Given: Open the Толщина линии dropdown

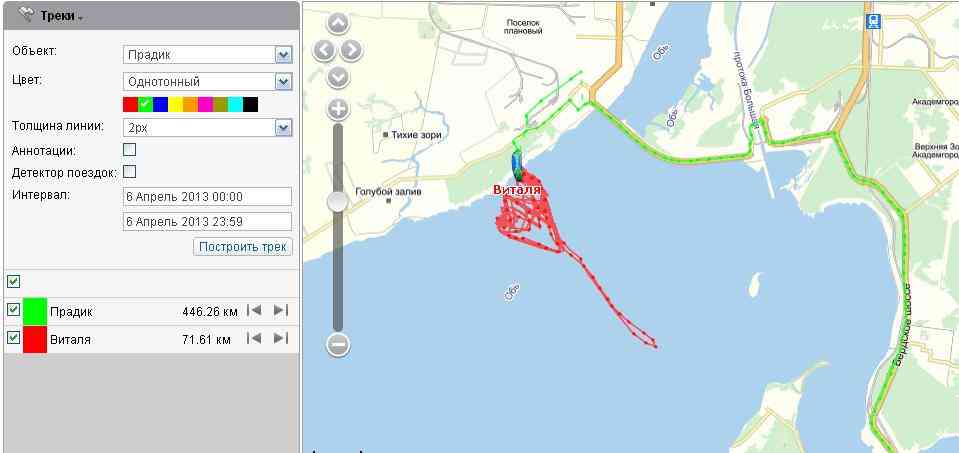Looking at the screenshot, I should click(x=207, y=127).
